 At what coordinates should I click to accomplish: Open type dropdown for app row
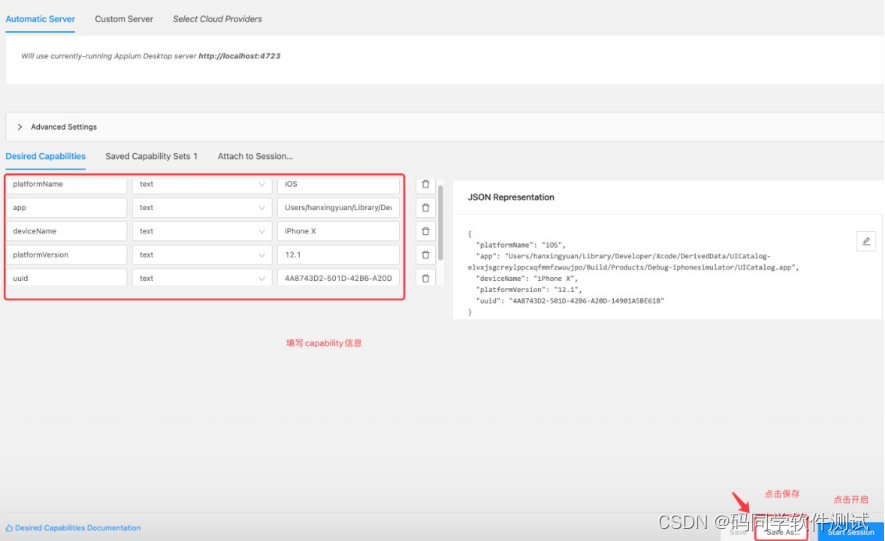click(202, 208)
